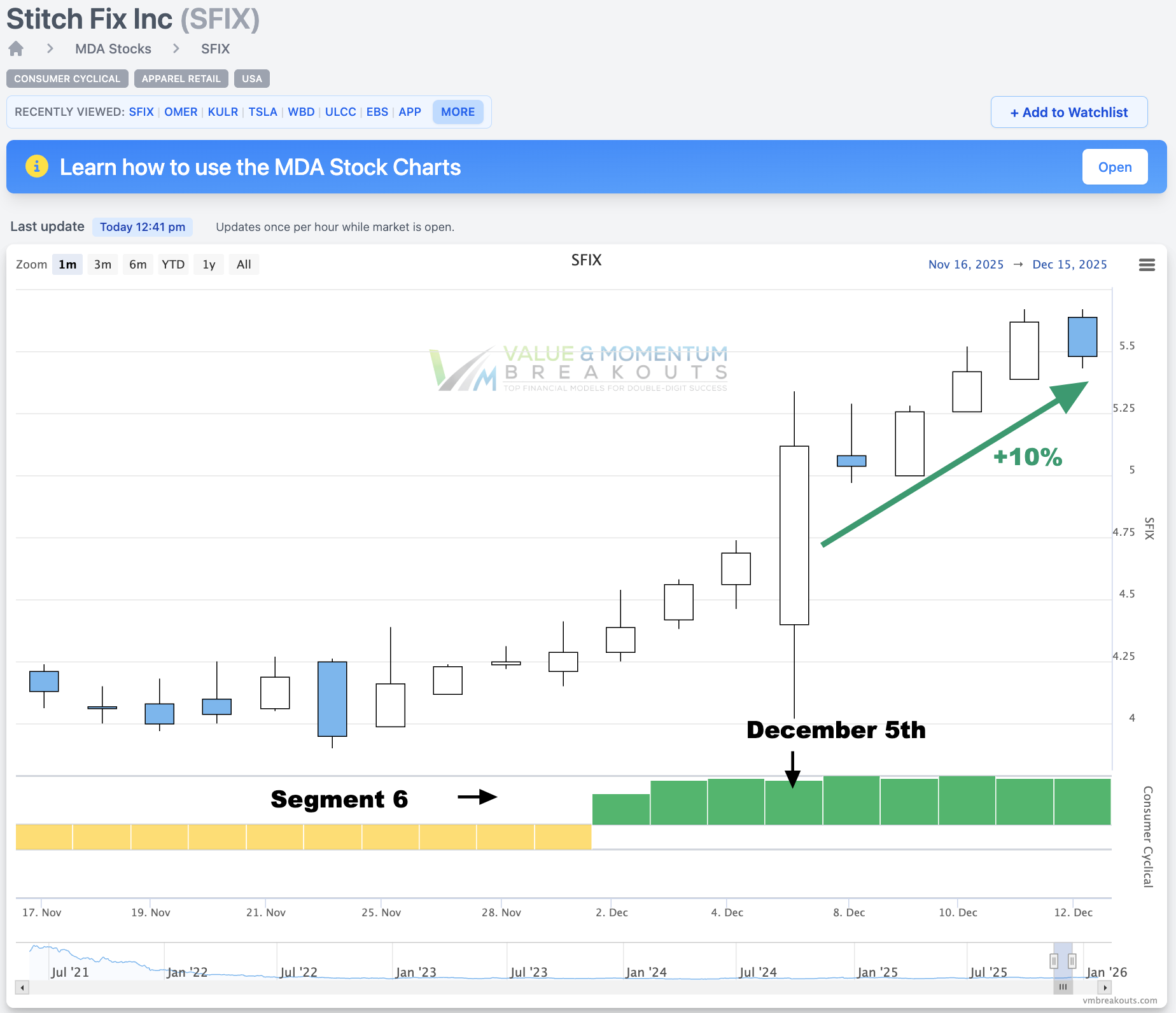Image resolution: width=1176 pixels, height=1013 pixels.
Task: Click Add to Watchlist button
Action: (x=1069, y=113)
